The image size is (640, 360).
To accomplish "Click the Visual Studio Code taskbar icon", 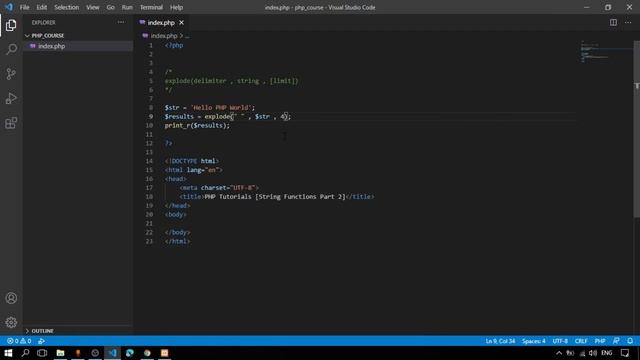I will [112, 353].
